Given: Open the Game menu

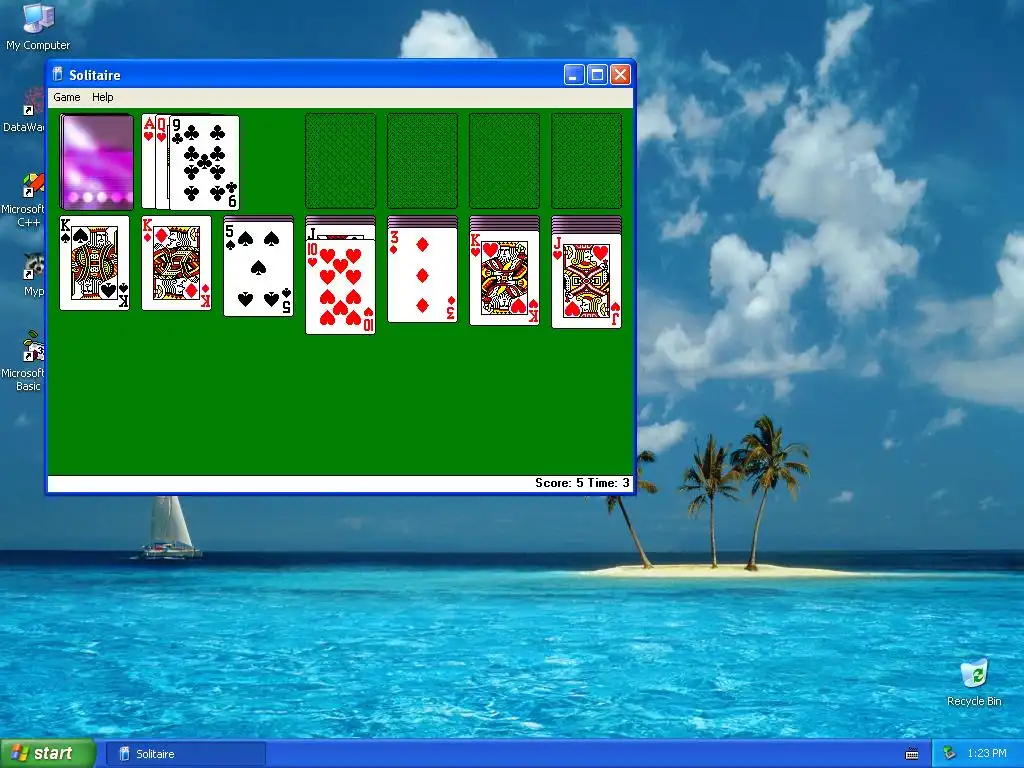Looking at the screenshot, I should (67, 97).
